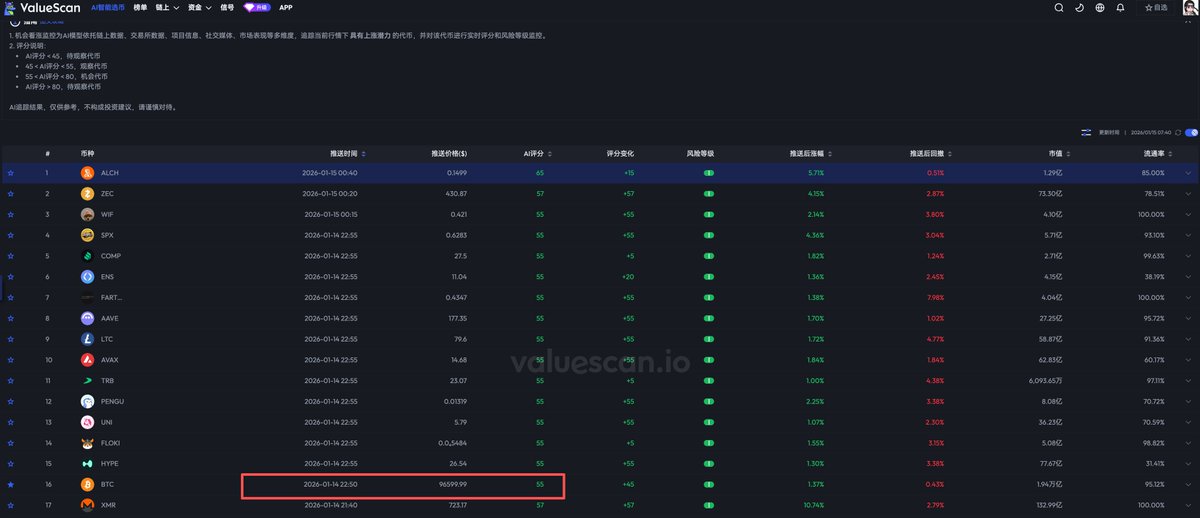Expand the BTC row chevron
Image resolution: width=1200 pixels, height=518 pixels.
(1188, 484)
